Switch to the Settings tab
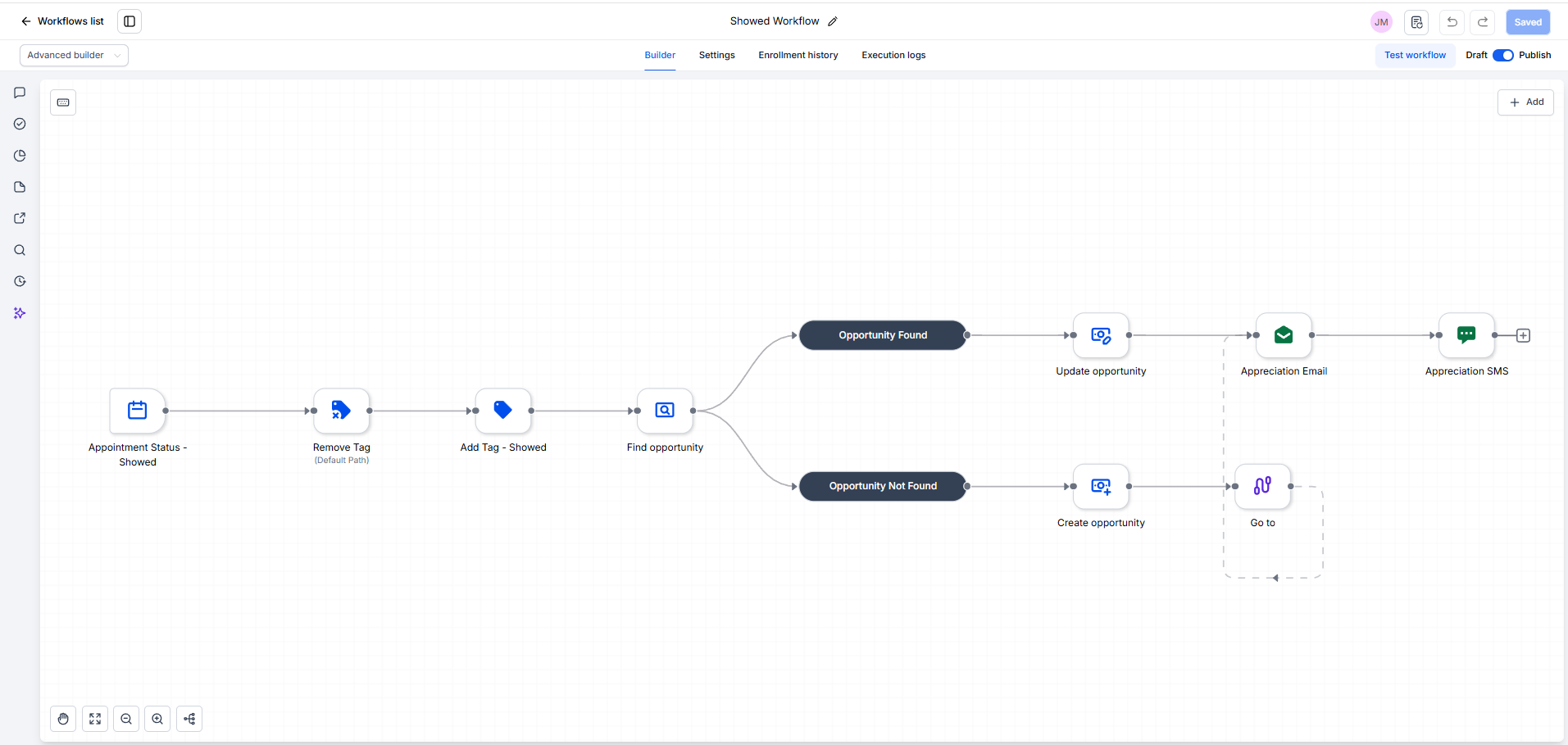 click(x=716, y=56)
